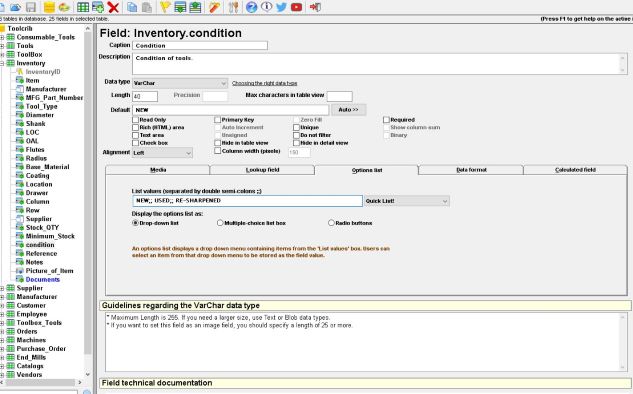Select the Tool_Type field
This screenshot has width=633, height=394.
(41, 107)
